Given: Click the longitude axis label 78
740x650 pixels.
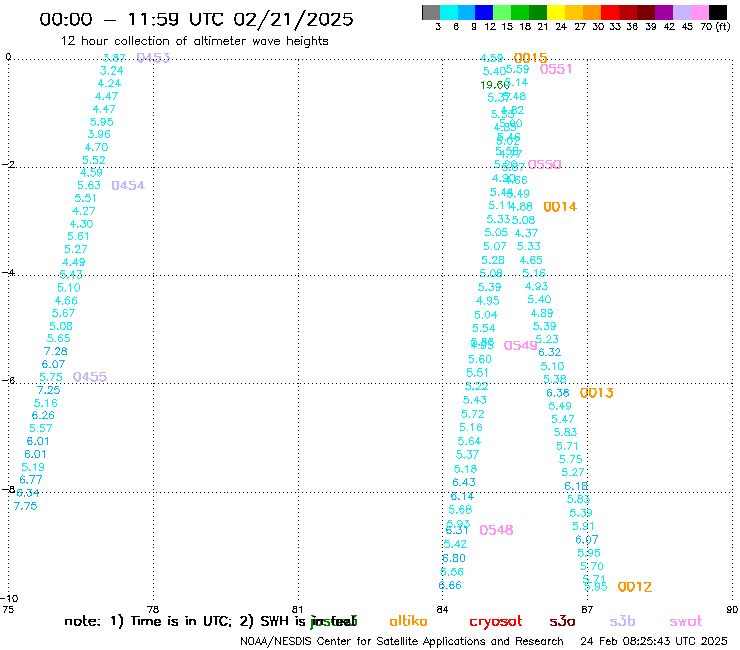Looking at the screenshot, I should [153, 609].
